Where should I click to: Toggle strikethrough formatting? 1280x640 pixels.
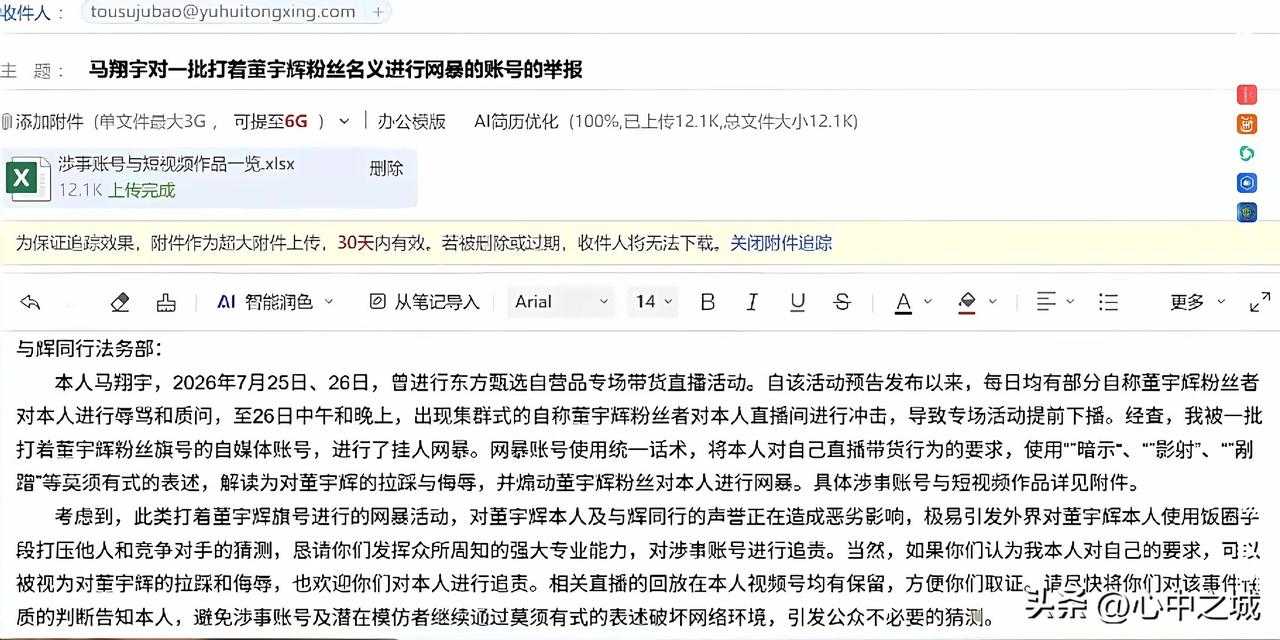pyautogui.click(x=842, y=302)
